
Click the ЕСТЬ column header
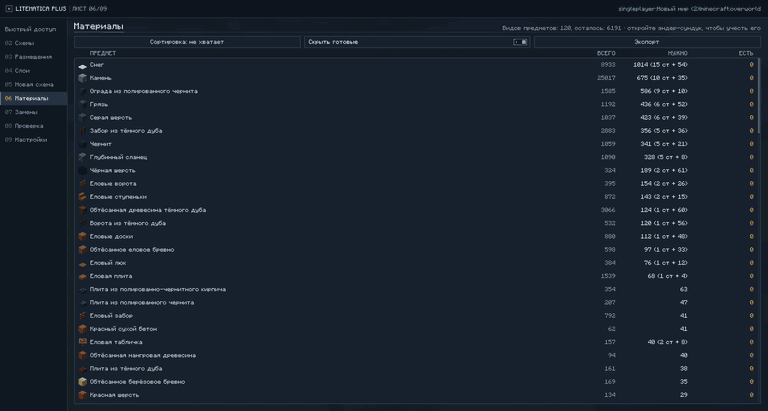746,53
